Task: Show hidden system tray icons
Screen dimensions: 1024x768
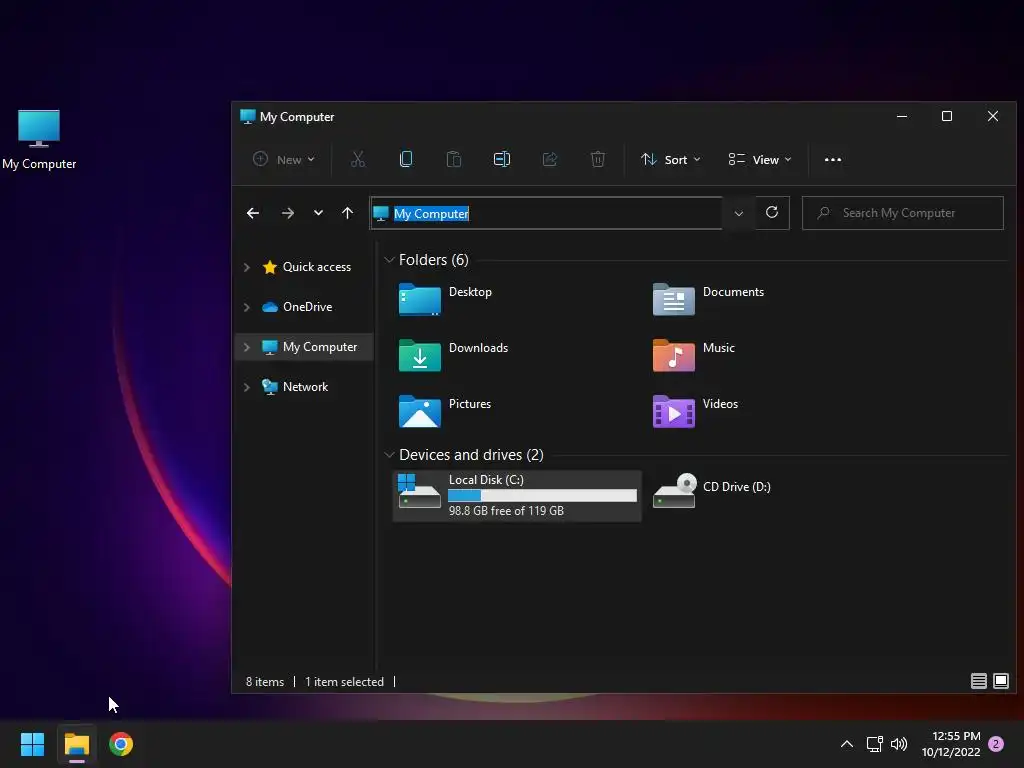Action: 846,744
